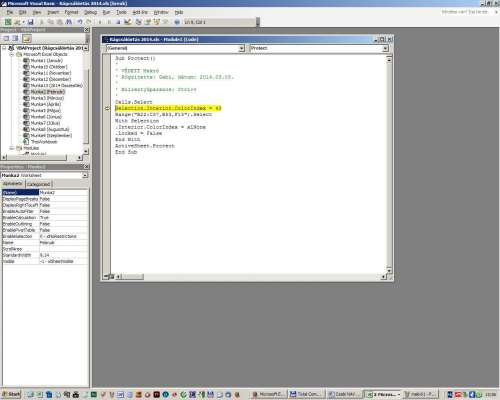
Task: Click the Save icon in toolbar
Action: point(30,22)
